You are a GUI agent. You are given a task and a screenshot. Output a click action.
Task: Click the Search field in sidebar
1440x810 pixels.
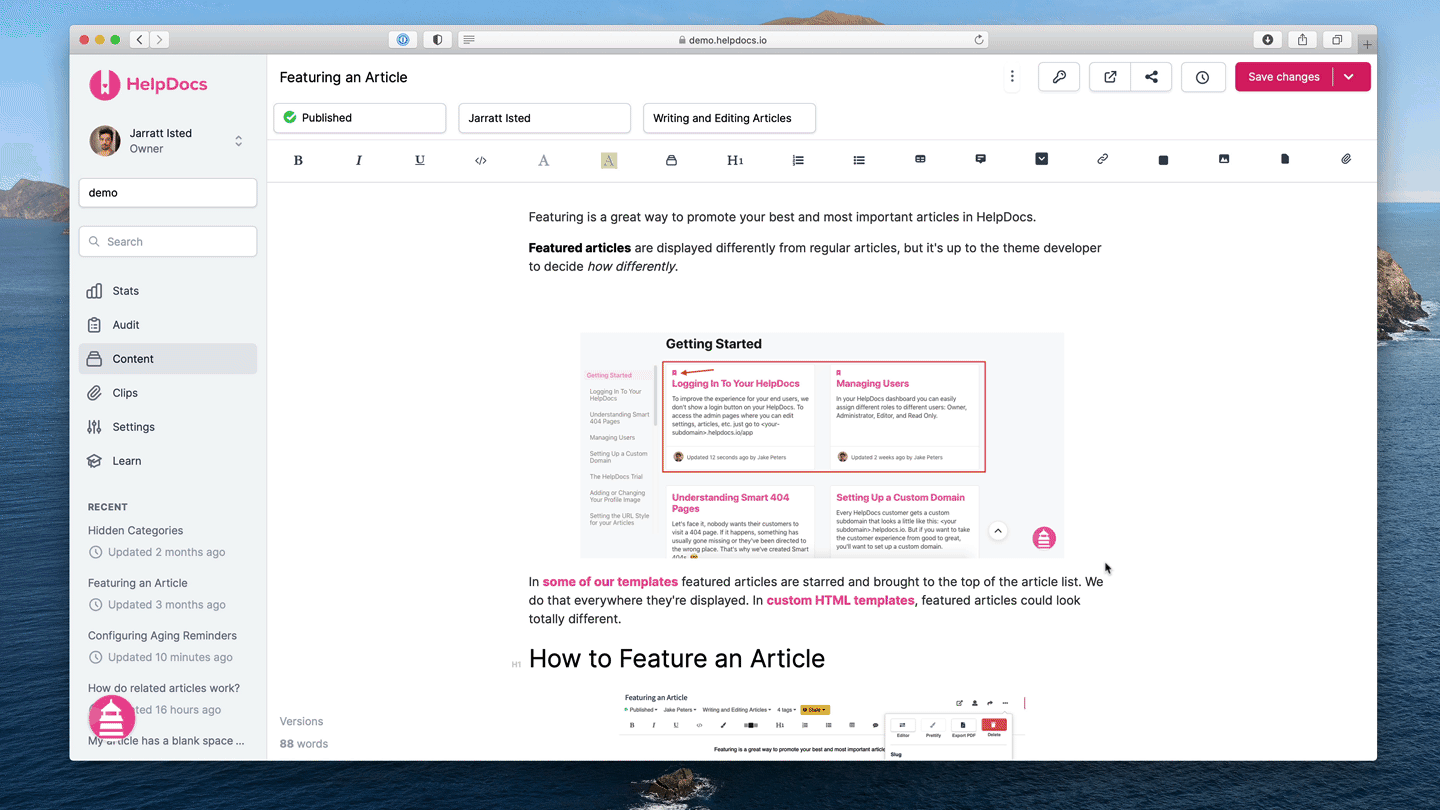(168, 241)
